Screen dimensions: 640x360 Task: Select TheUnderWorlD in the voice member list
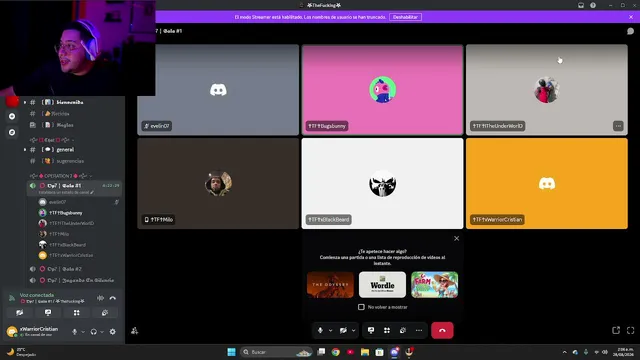[78, 223]
